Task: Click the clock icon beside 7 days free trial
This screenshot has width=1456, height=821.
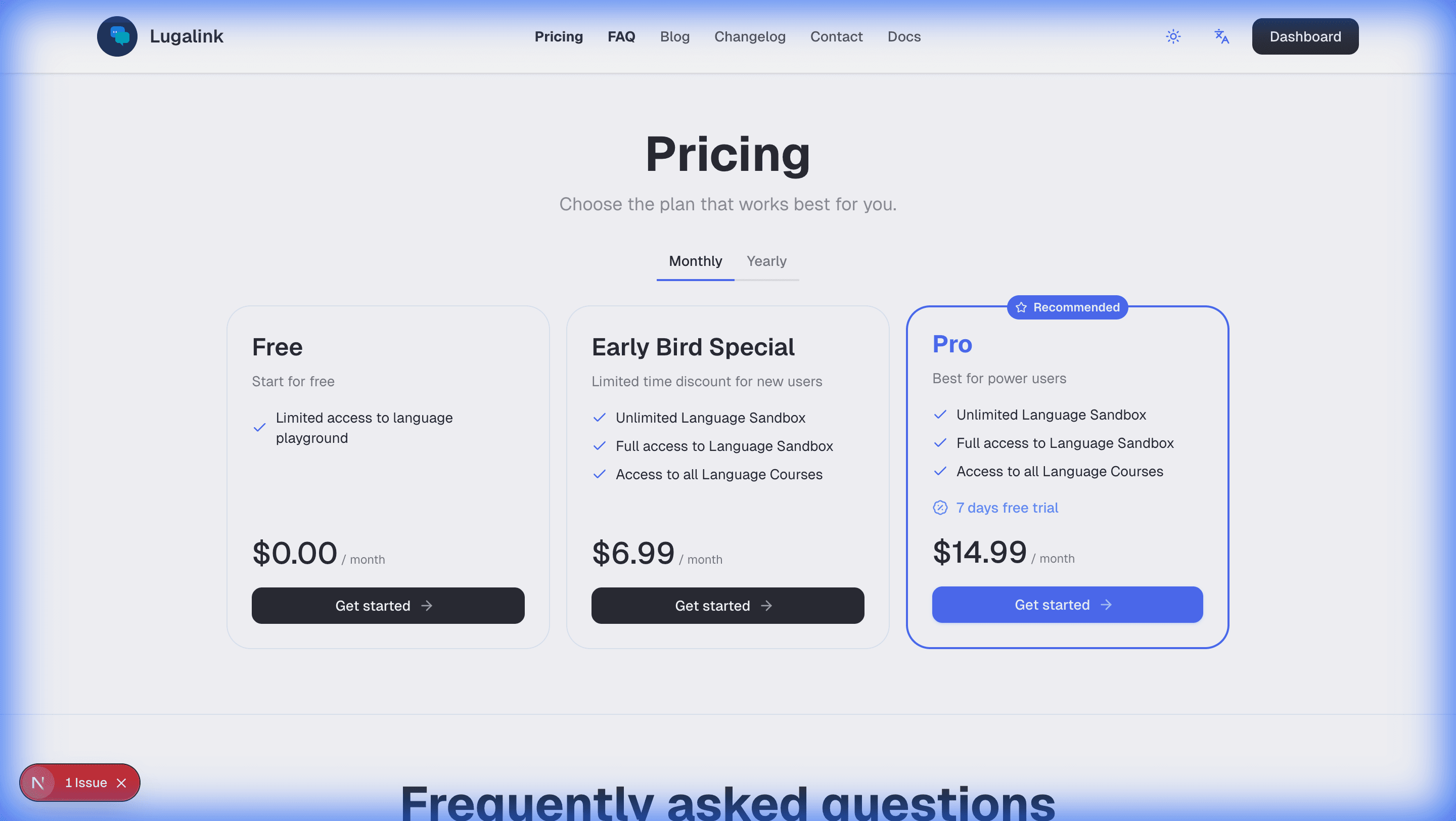Action: click(x=939, y=508)
